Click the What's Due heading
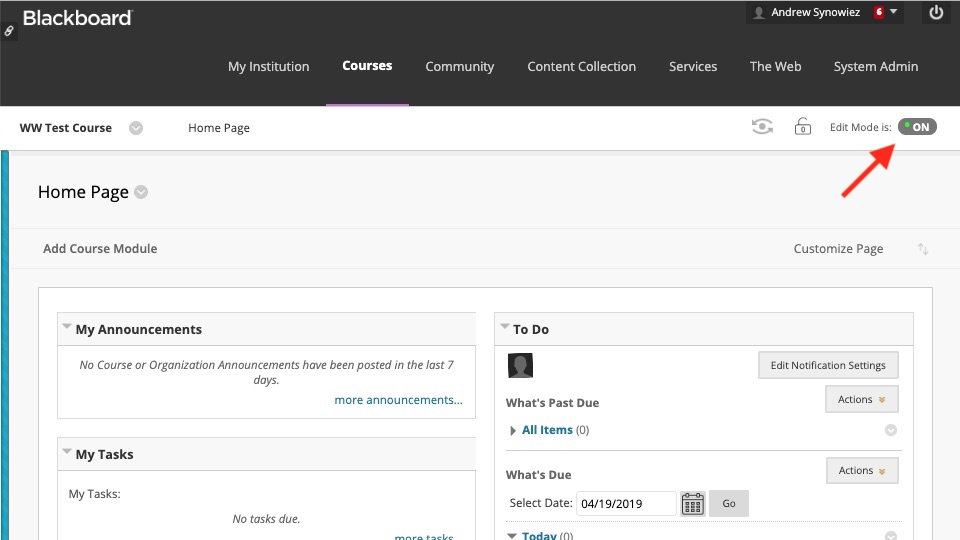Viewport: 960px width, 540px height. click(538, 474)
